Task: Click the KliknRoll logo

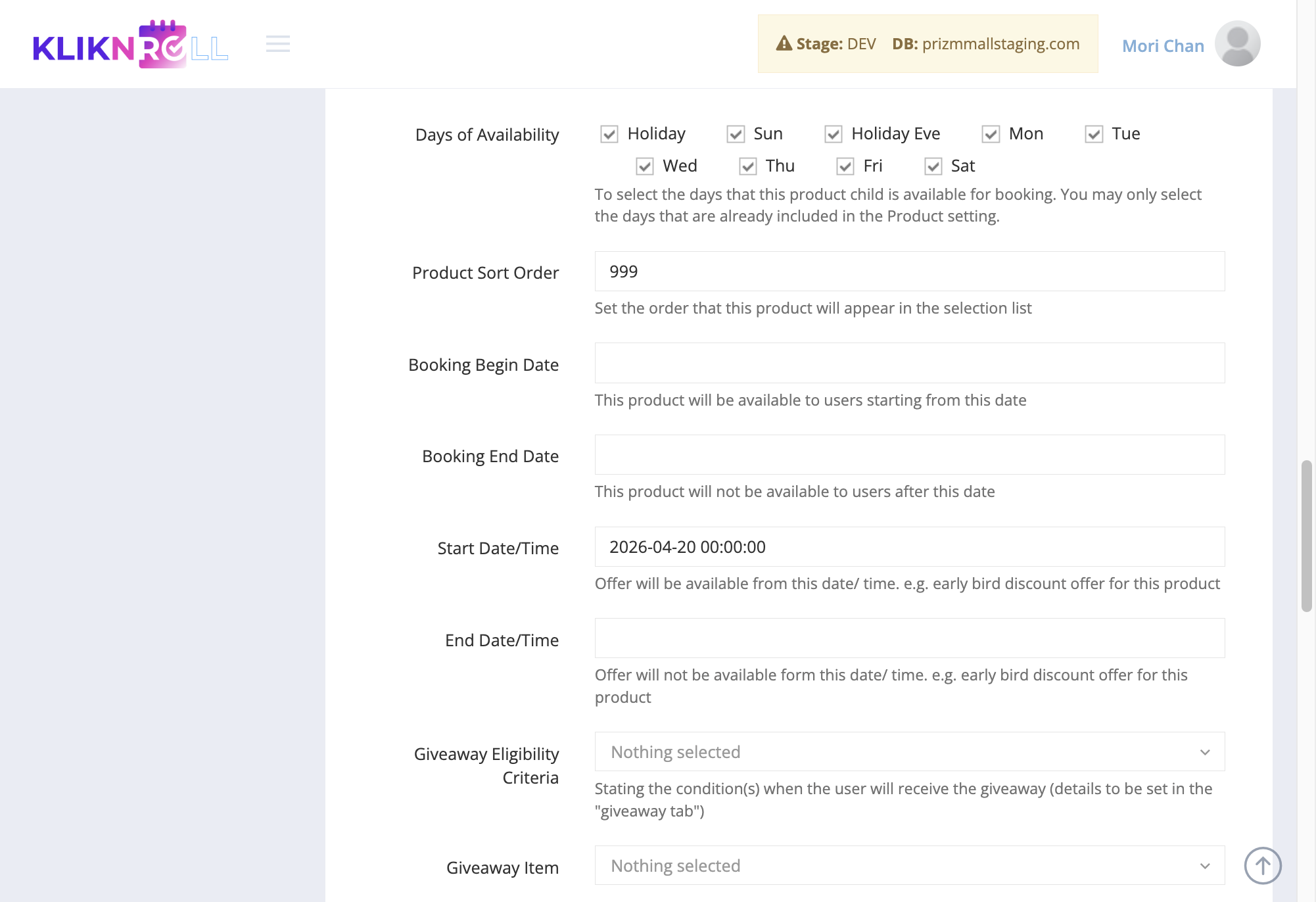Action: 130,44
